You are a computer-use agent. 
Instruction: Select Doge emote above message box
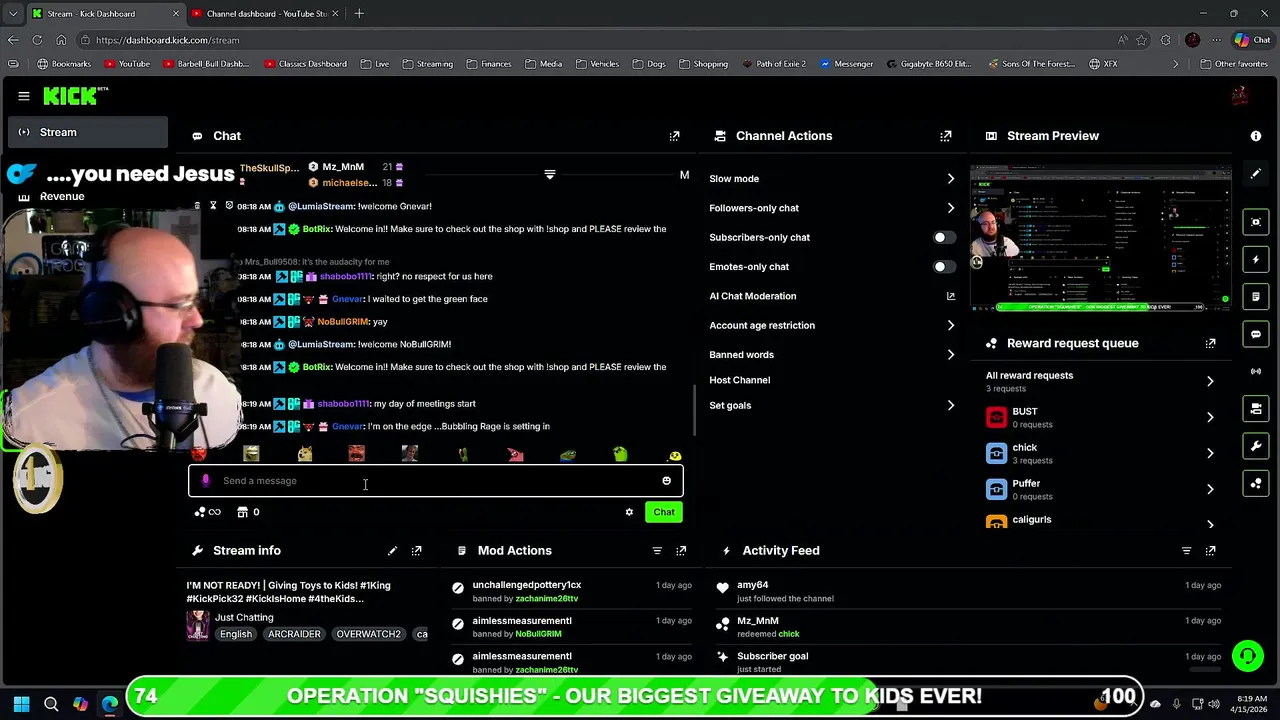(304, 454)
